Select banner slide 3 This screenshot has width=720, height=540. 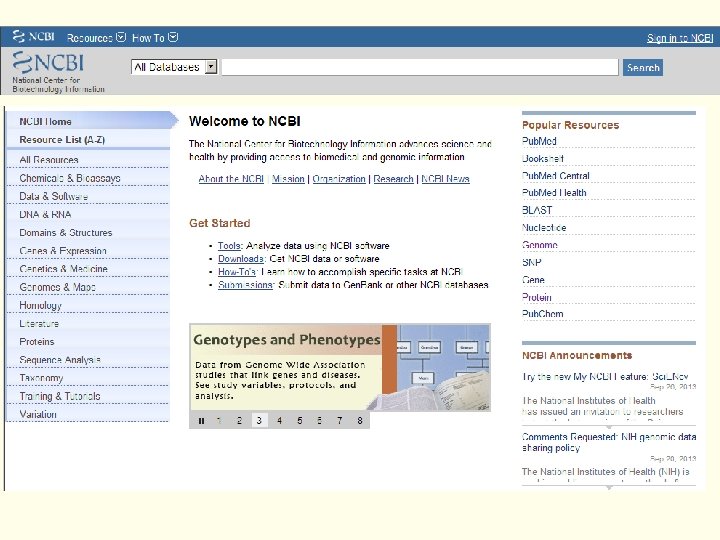click(259, 421)
